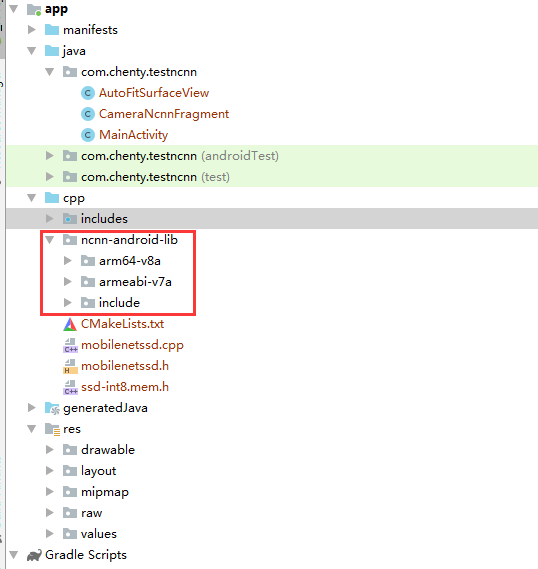The width and height of the screenshot is (538, 569).
Task: Expand the armeabi-v7a folder
Action: coord(67,282)
